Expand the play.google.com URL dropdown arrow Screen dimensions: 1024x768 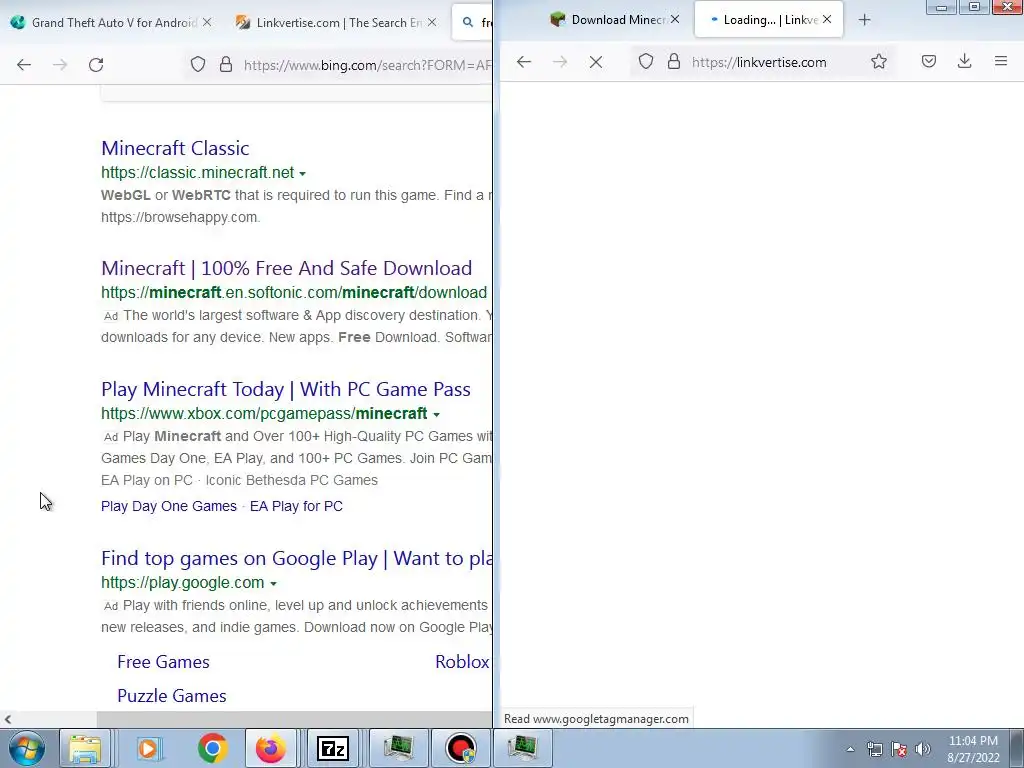pyautogui.click(x=273, y=584)
